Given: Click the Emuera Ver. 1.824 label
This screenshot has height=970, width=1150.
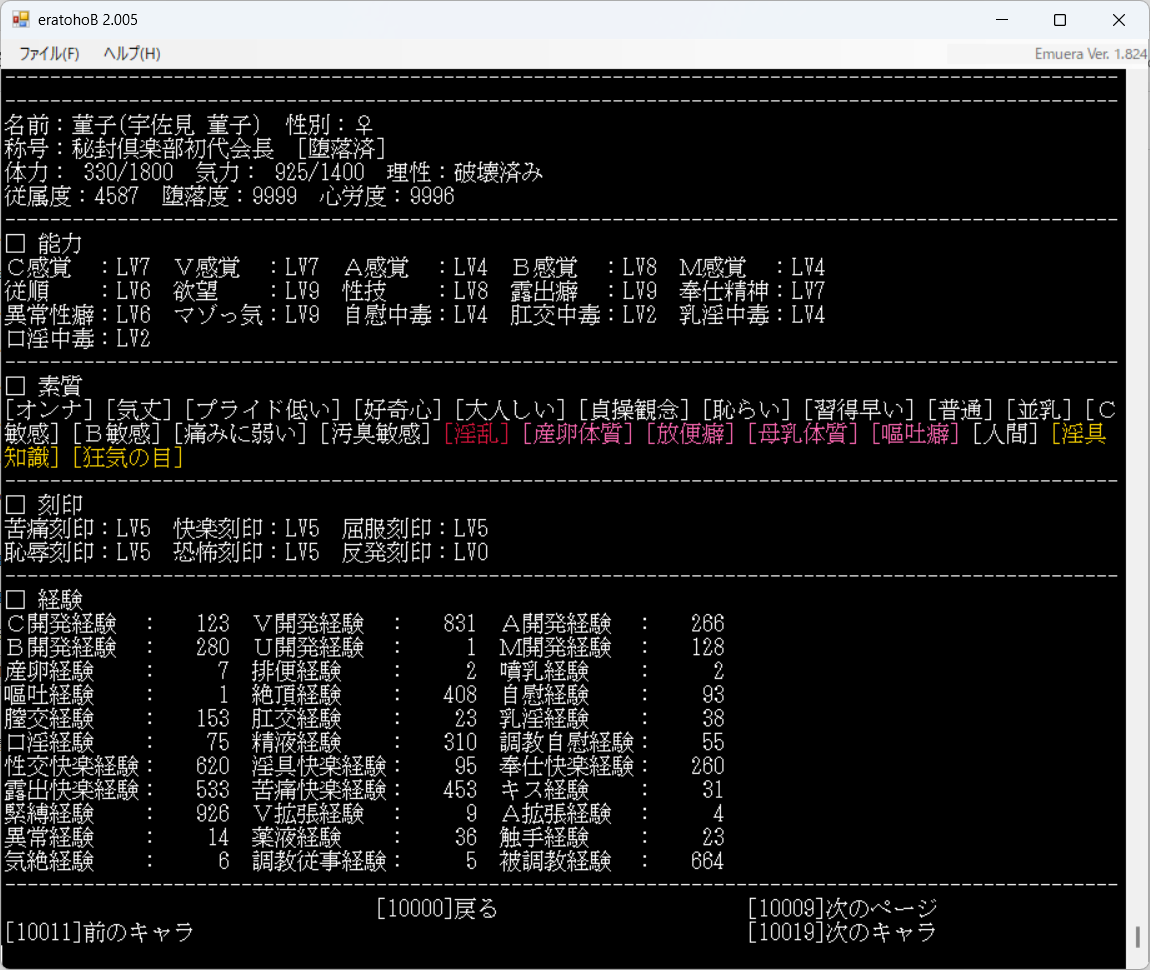Looking at the screenshot, I should pyautogui.click(x=1090, y=54).
